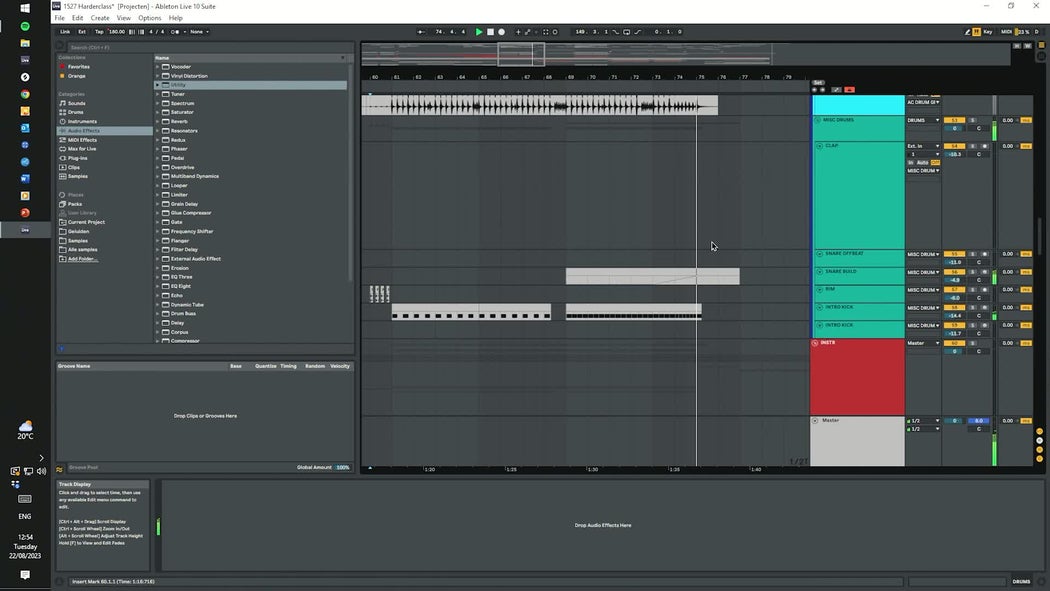Solo the MISC DRUMS track
The height and width of the screenshot is (591, 1050).
(x=972, y=120)
